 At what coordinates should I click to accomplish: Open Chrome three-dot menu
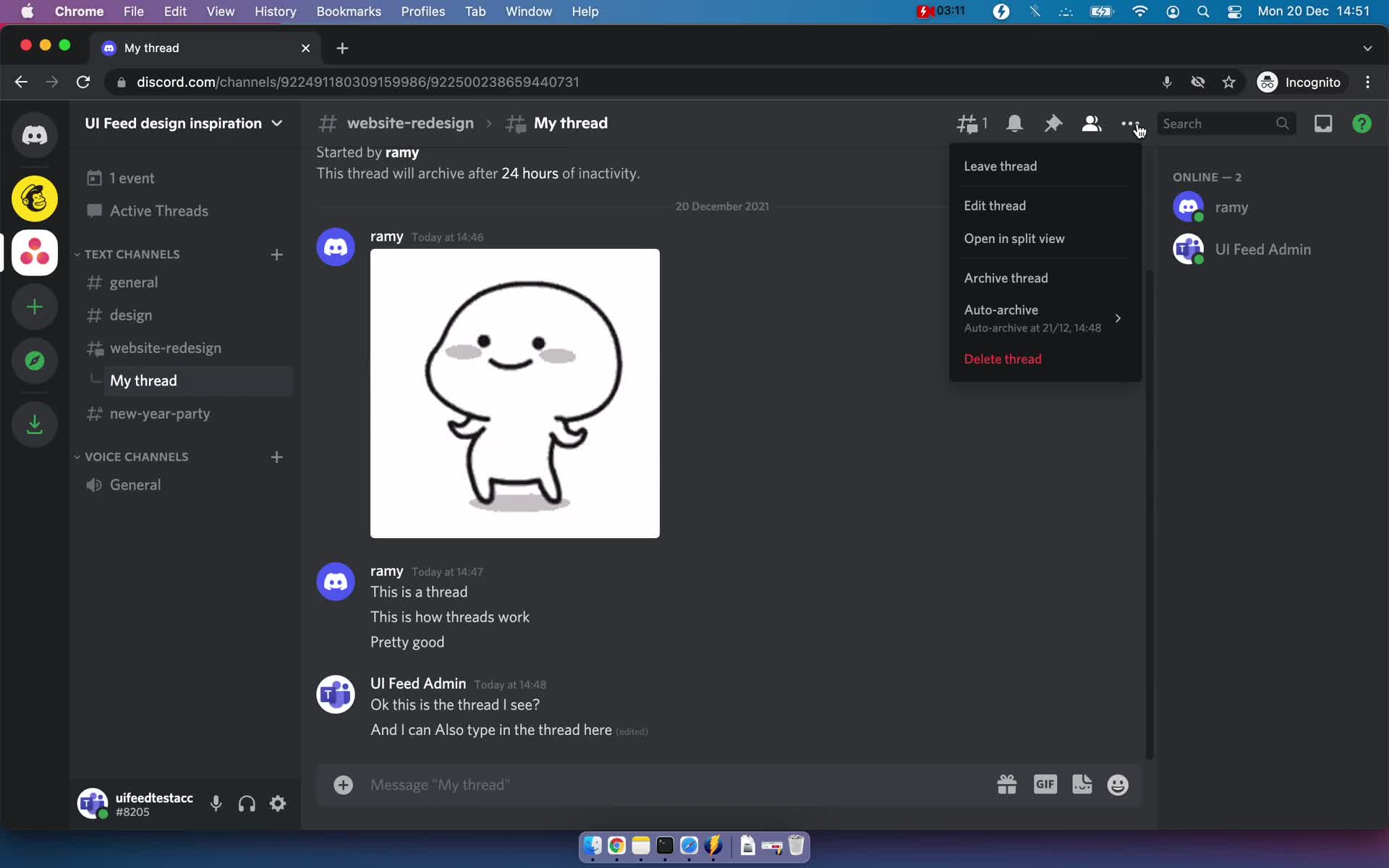(1367, 82)
